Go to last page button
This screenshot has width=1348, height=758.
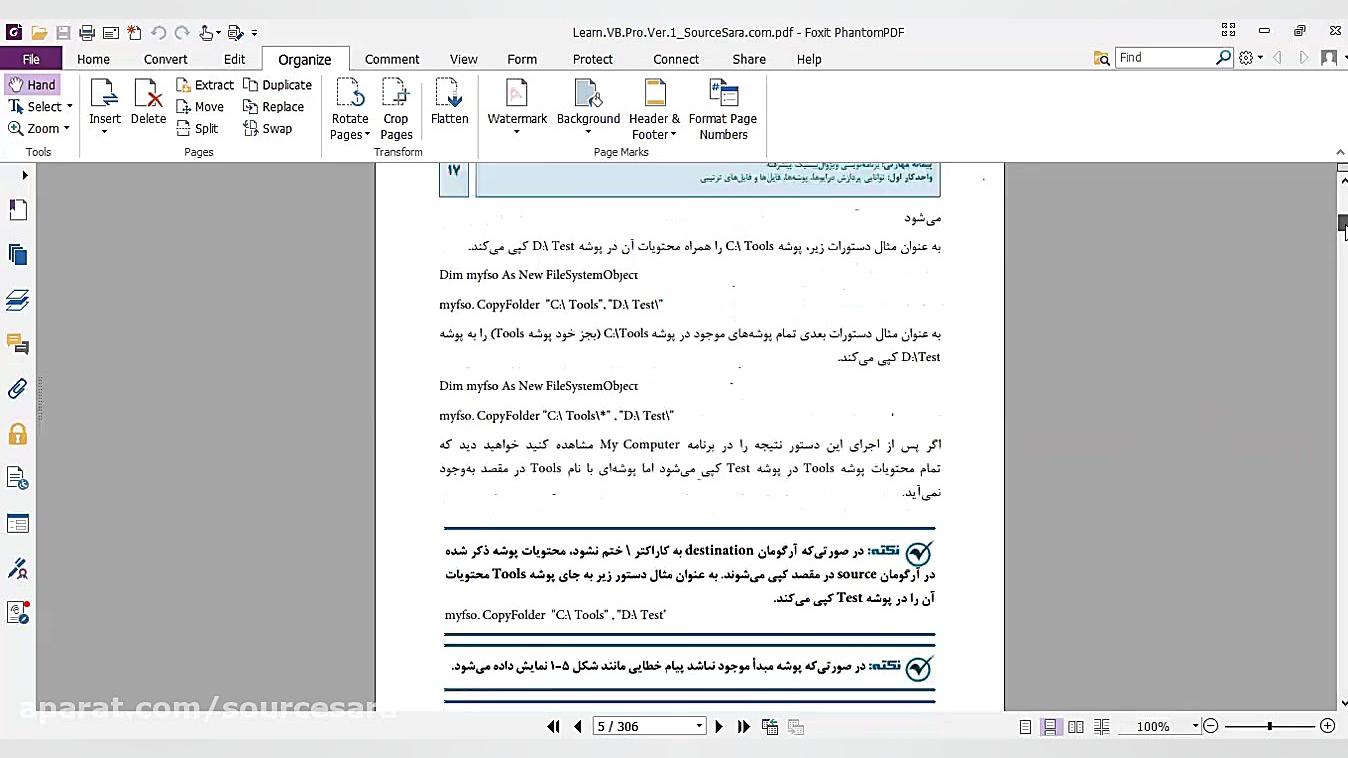pos(743,727)
